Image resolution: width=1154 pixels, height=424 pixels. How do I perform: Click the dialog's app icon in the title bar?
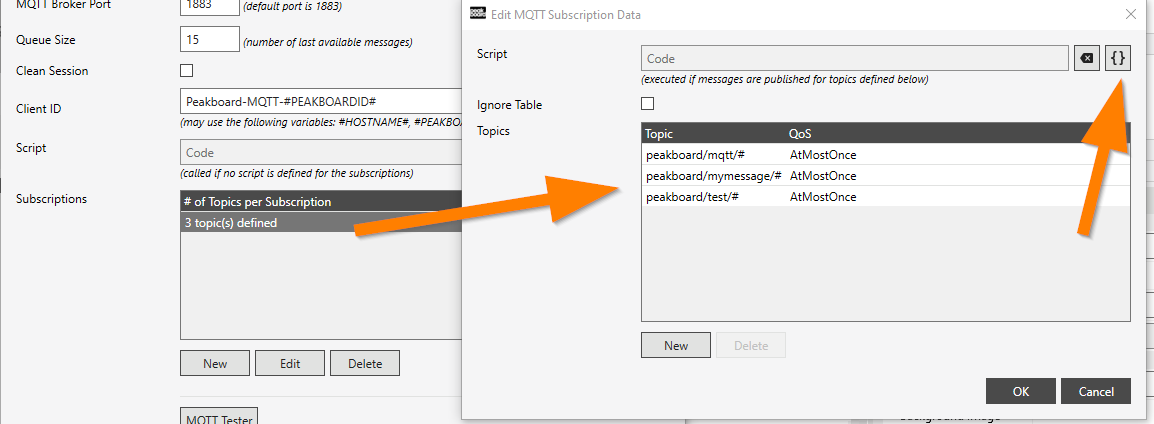[478, 14]
